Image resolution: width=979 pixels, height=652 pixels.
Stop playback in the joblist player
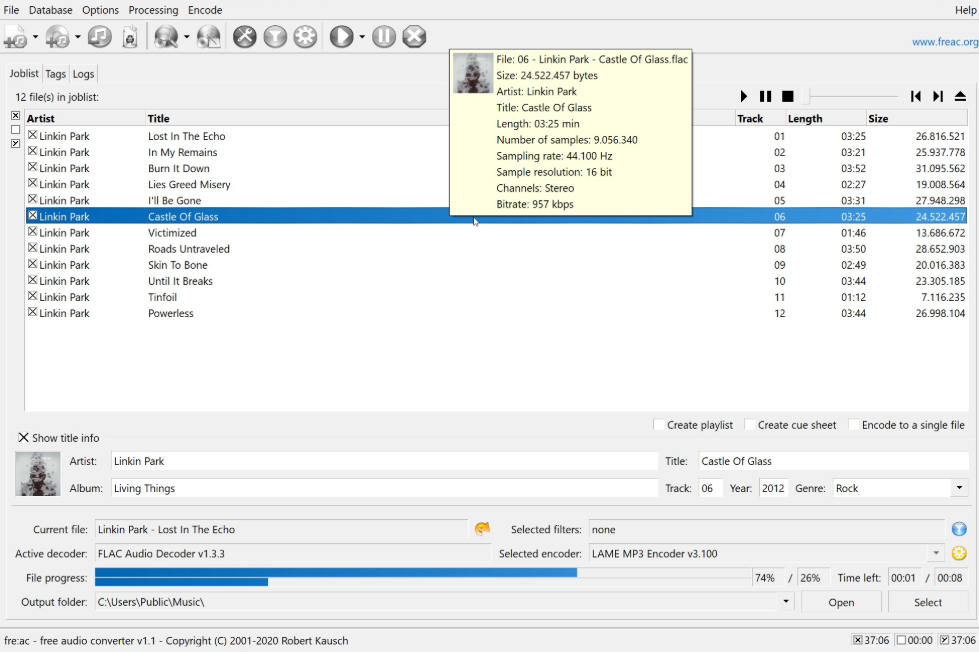point(788,96)
